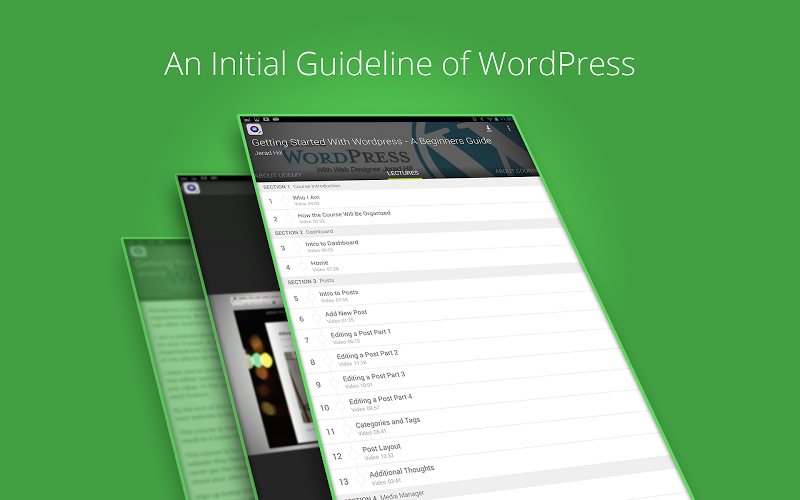Tap the progress circle for lecture 1
800x500 pixels.
coord(285,201)
